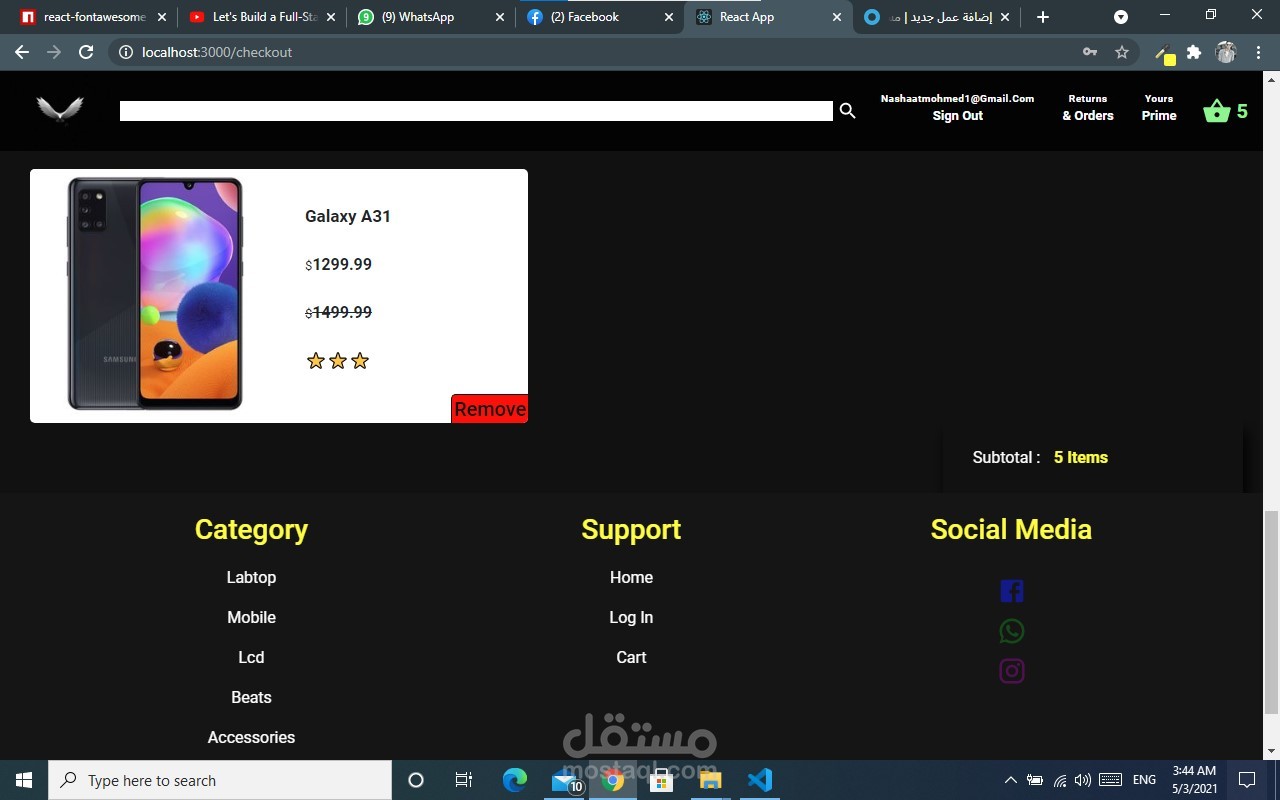
Task: Click the search magnifier icon
Action: coord(847,111)
